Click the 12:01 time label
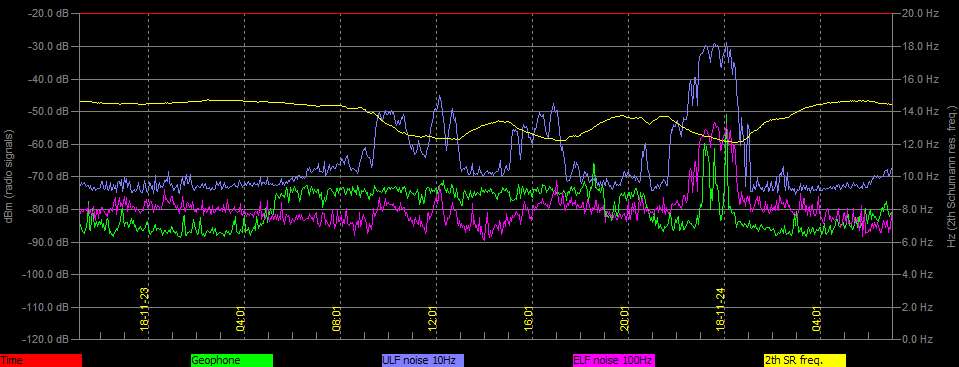Image resolution: width=959 pixels, height=367 pixels. [x=433, y=319]
